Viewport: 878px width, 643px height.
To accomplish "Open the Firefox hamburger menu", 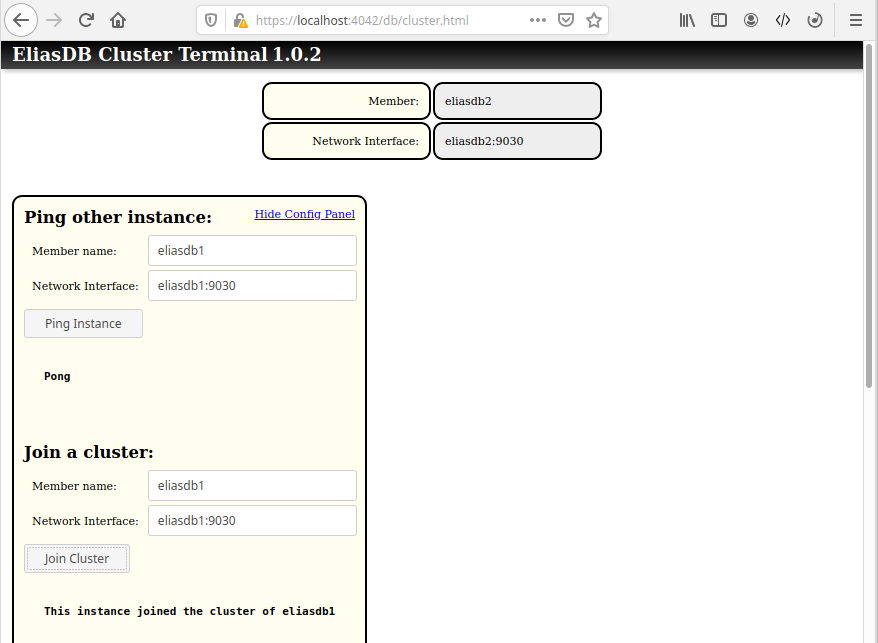I will (856, 20).
